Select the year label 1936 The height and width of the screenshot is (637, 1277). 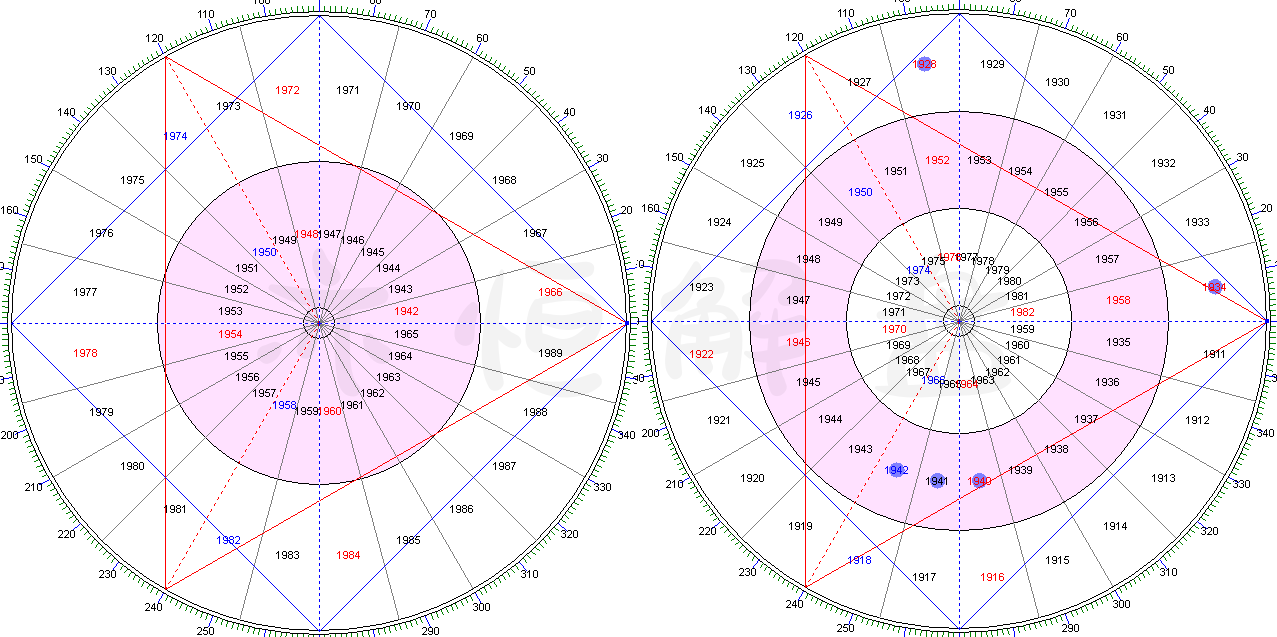point(1107,382)
